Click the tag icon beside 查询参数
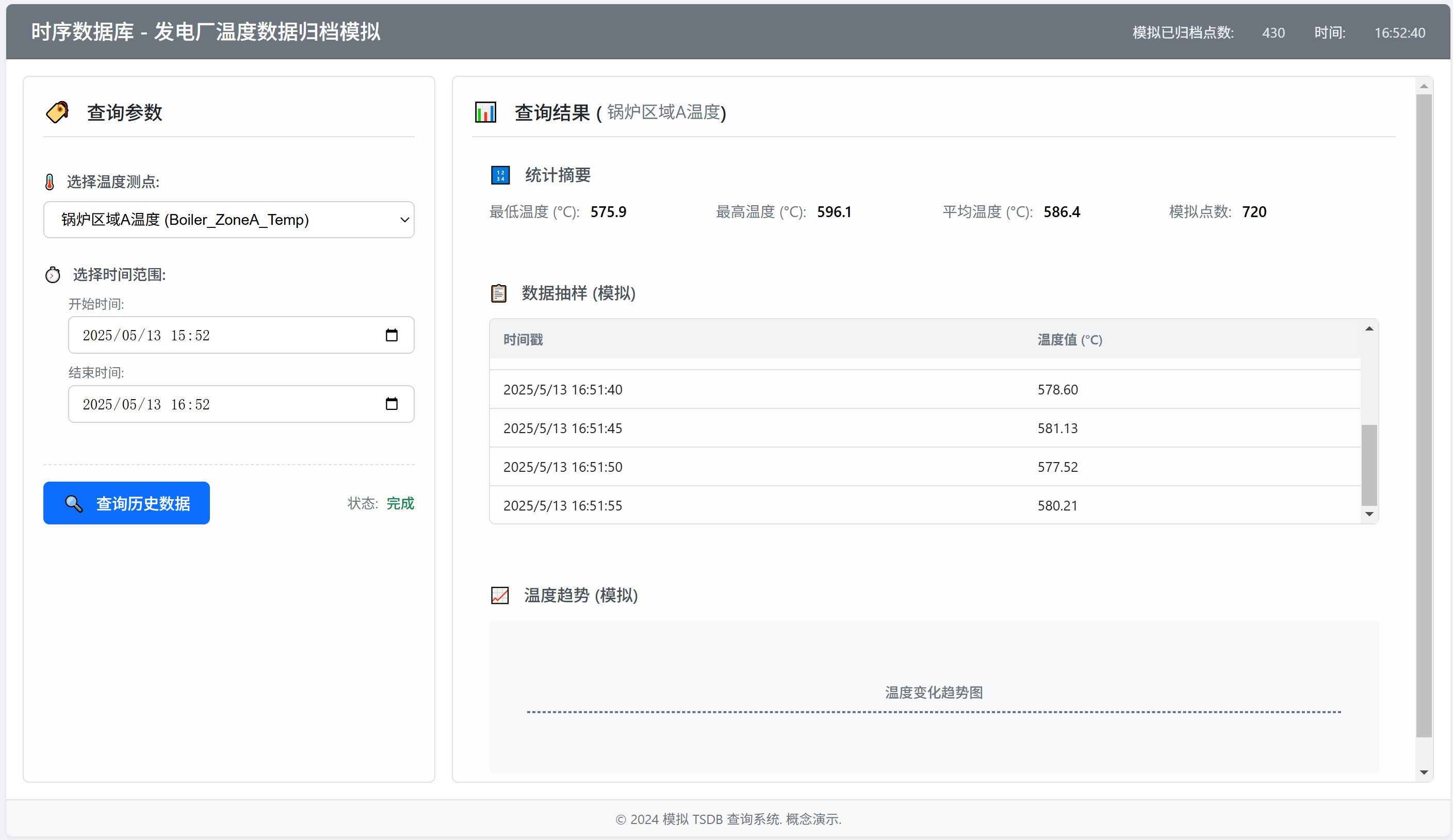 [57, 112]
